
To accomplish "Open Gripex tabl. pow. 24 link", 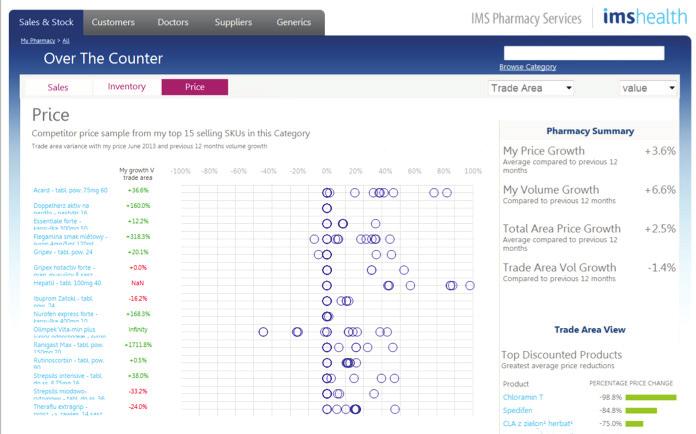I will coord(63,252).
